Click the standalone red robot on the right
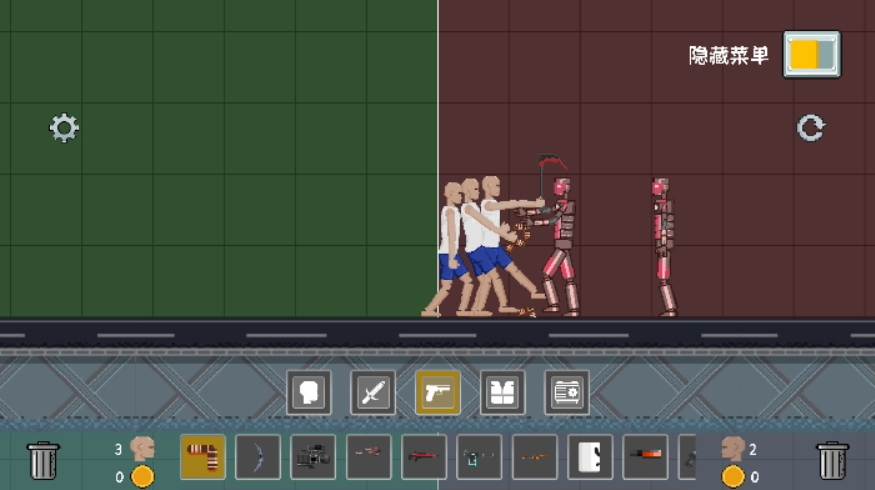 coord(662,246)
